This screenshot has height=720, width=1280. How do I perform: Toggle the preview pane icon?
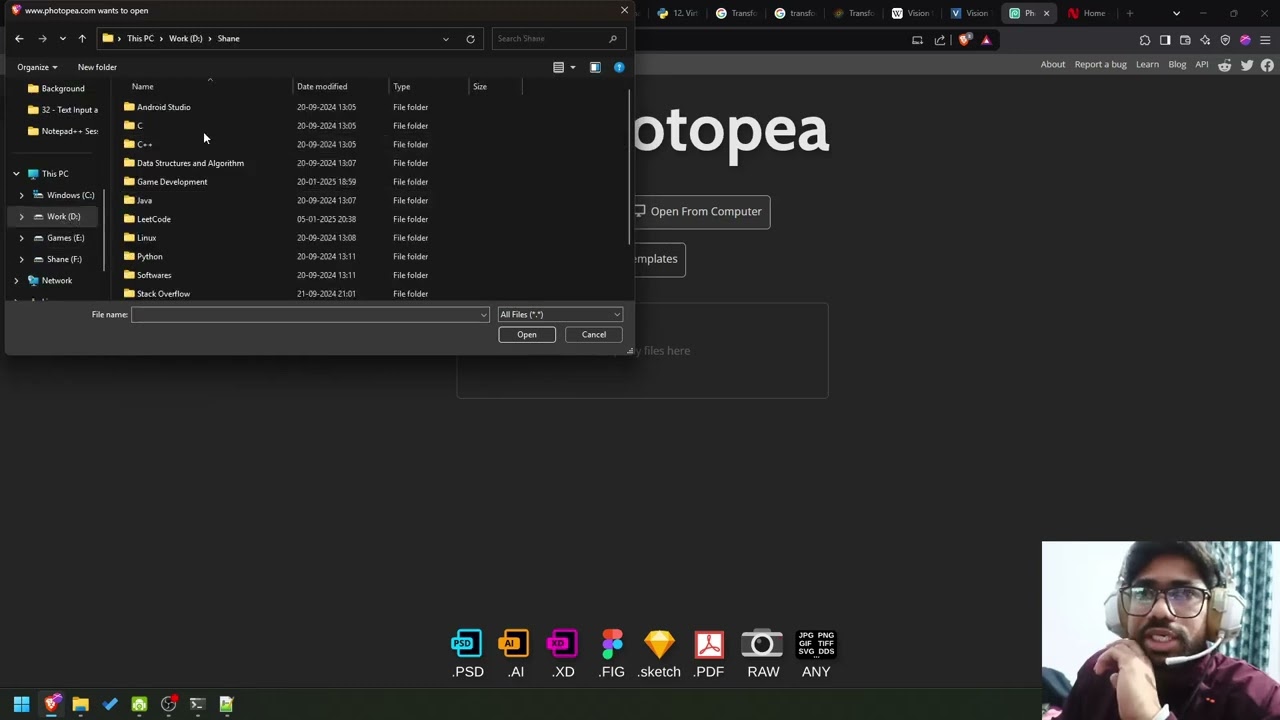[595, 67]
